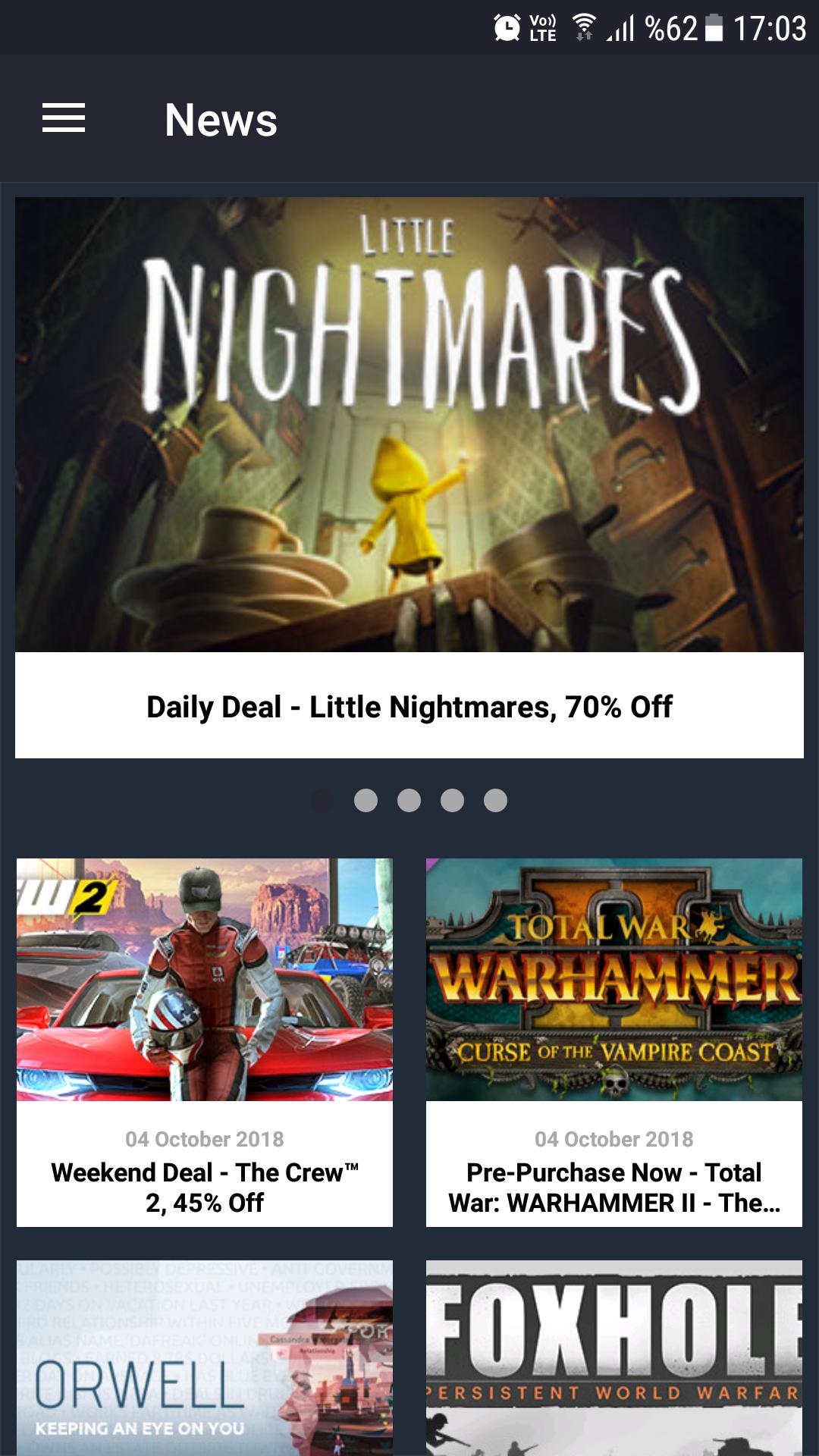Image resolution: width=819 pixels, height=1456 pixels.
Task: Tap the battery status icon
Action: point(714,28)
